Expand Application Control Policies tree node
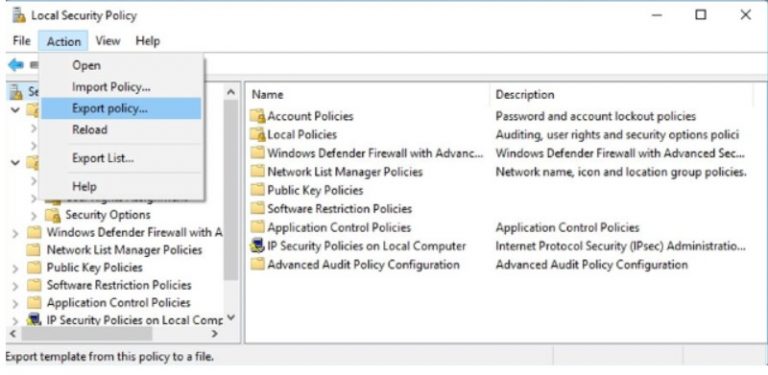The height and width of the screenshot is (375, 768). coord(16,304)
